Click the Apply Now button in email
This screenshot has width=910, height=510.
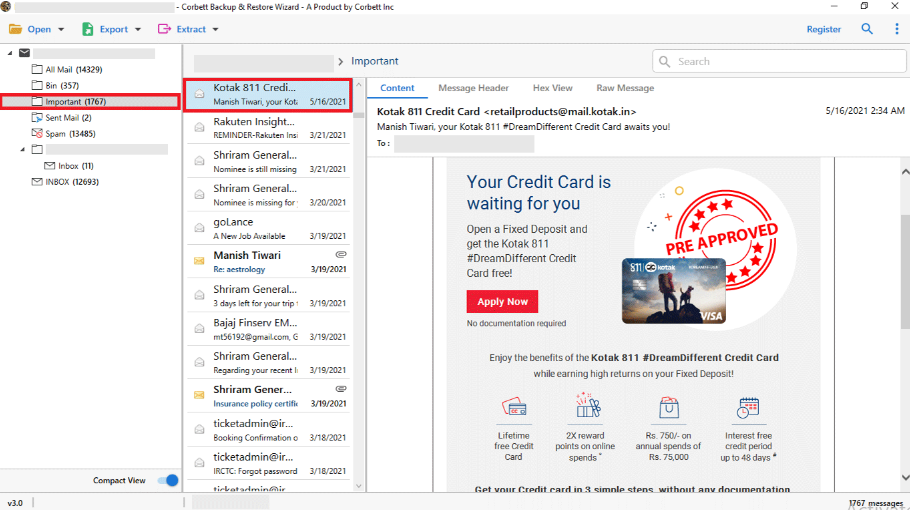coord(502,302)
